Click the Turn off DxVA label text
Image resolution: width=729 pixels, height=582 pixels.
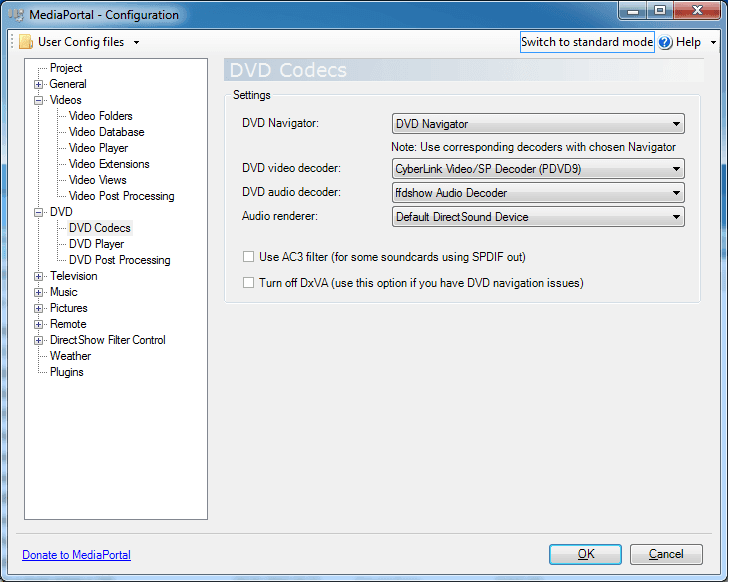click(421, 283)
